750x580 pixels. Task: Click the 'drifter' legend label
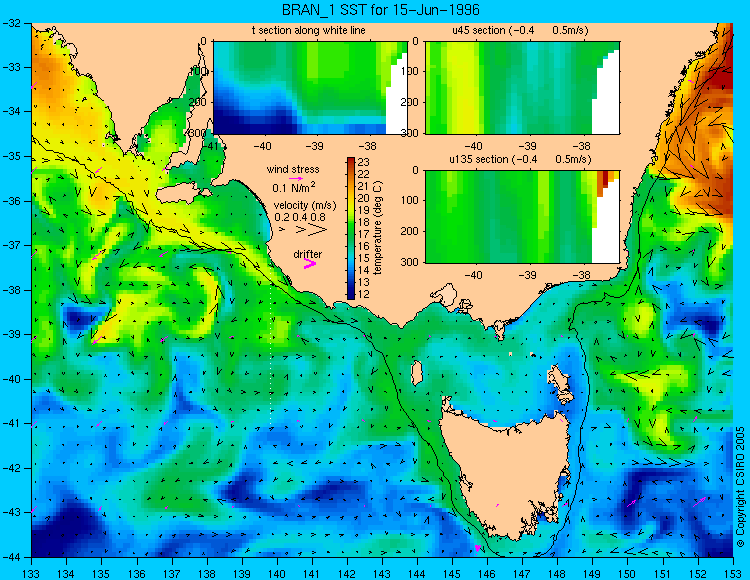point(308,254)
